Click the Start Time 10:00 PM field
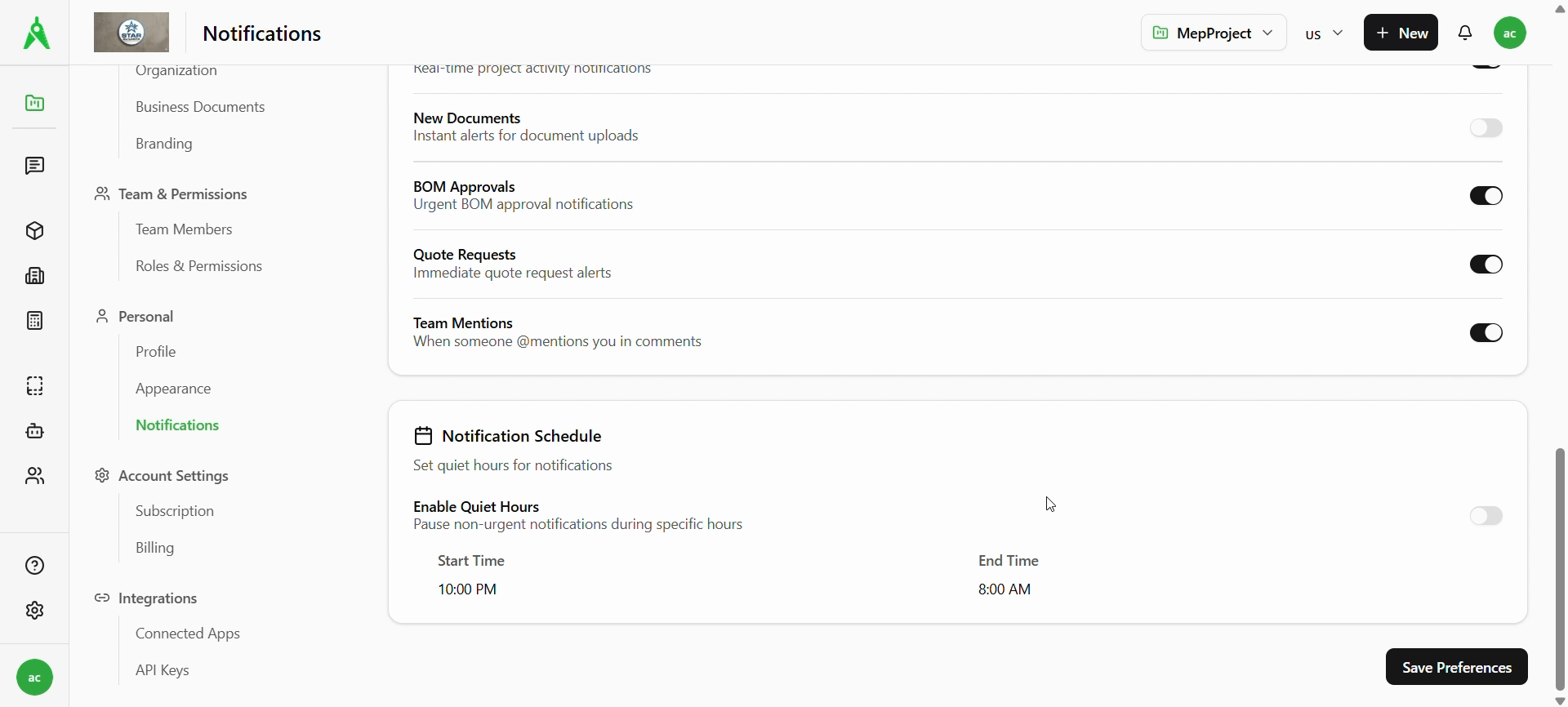Screen dimensions: 1568x707 tap(467, 589)
